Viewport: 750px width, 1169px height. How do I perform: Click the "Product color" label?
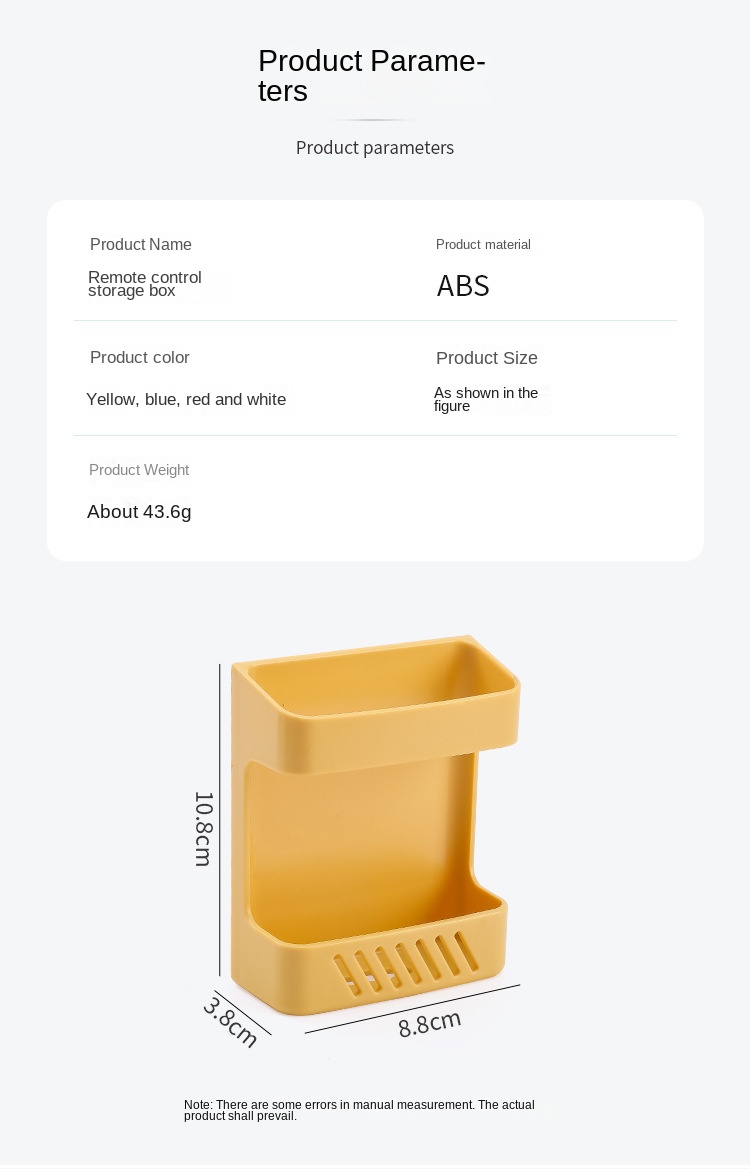(x=139, y=358)
